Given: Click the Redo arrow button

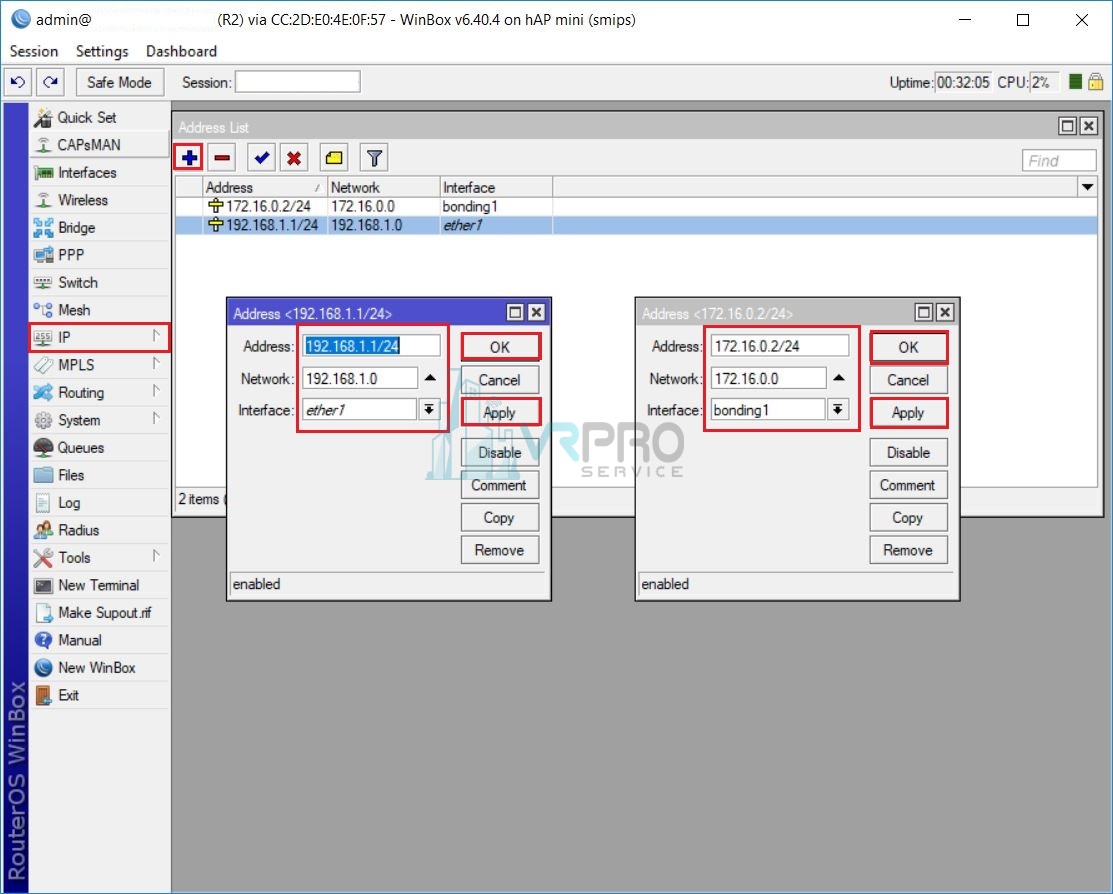Looking at the screenshot, I should point(50,82).
